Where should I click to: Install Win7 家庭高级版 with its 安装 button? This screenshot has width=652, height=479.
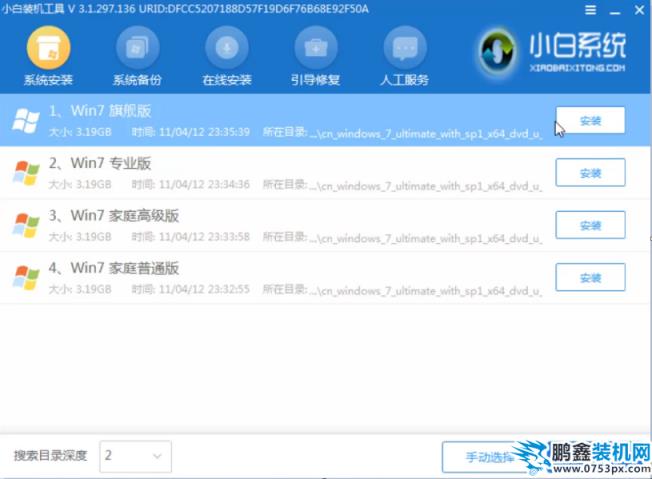click(x=590, y=225)
